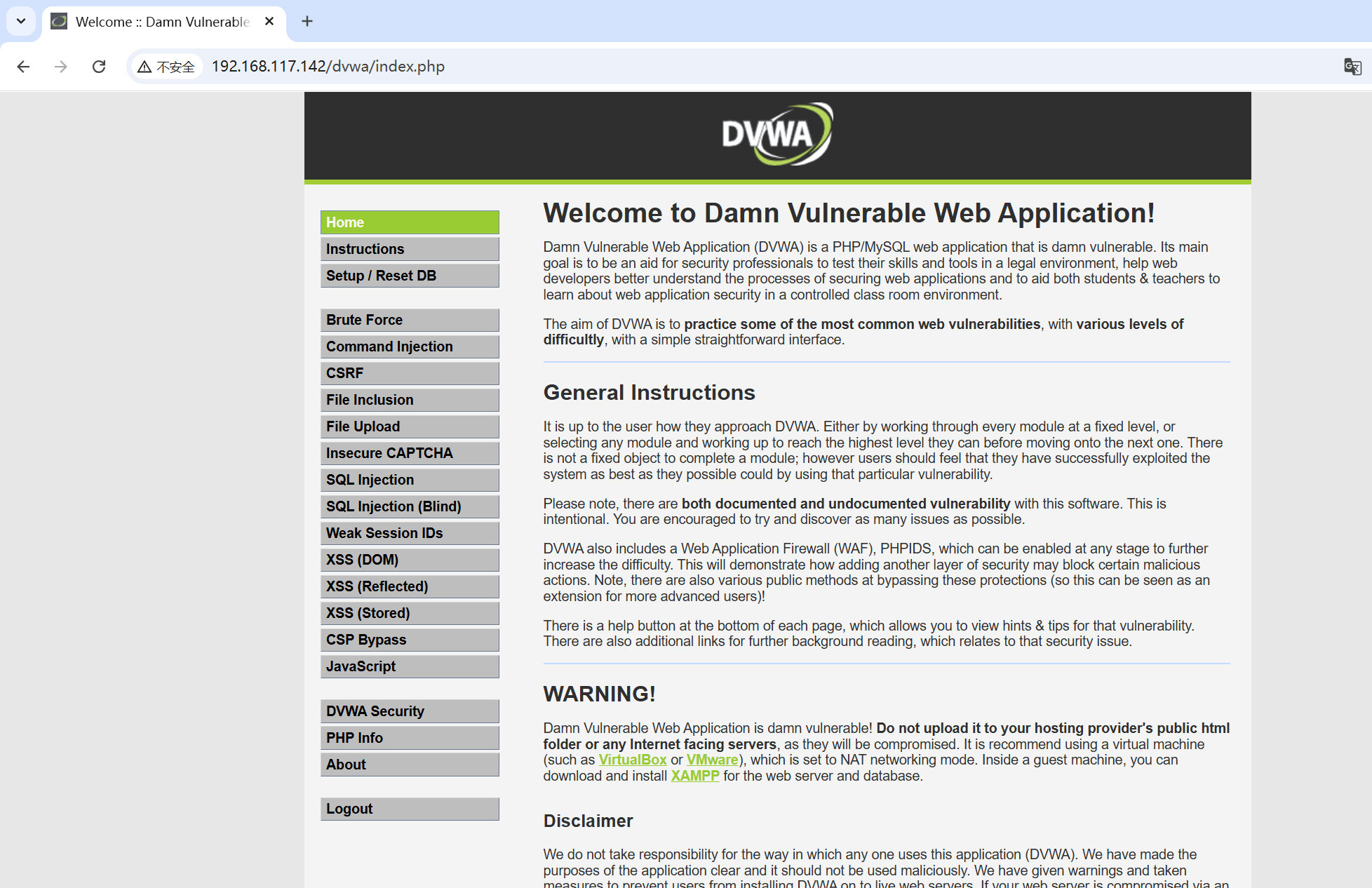Open the VMware hyperlink
Screen dimensions: 1372x888
(x=712, y=760)
